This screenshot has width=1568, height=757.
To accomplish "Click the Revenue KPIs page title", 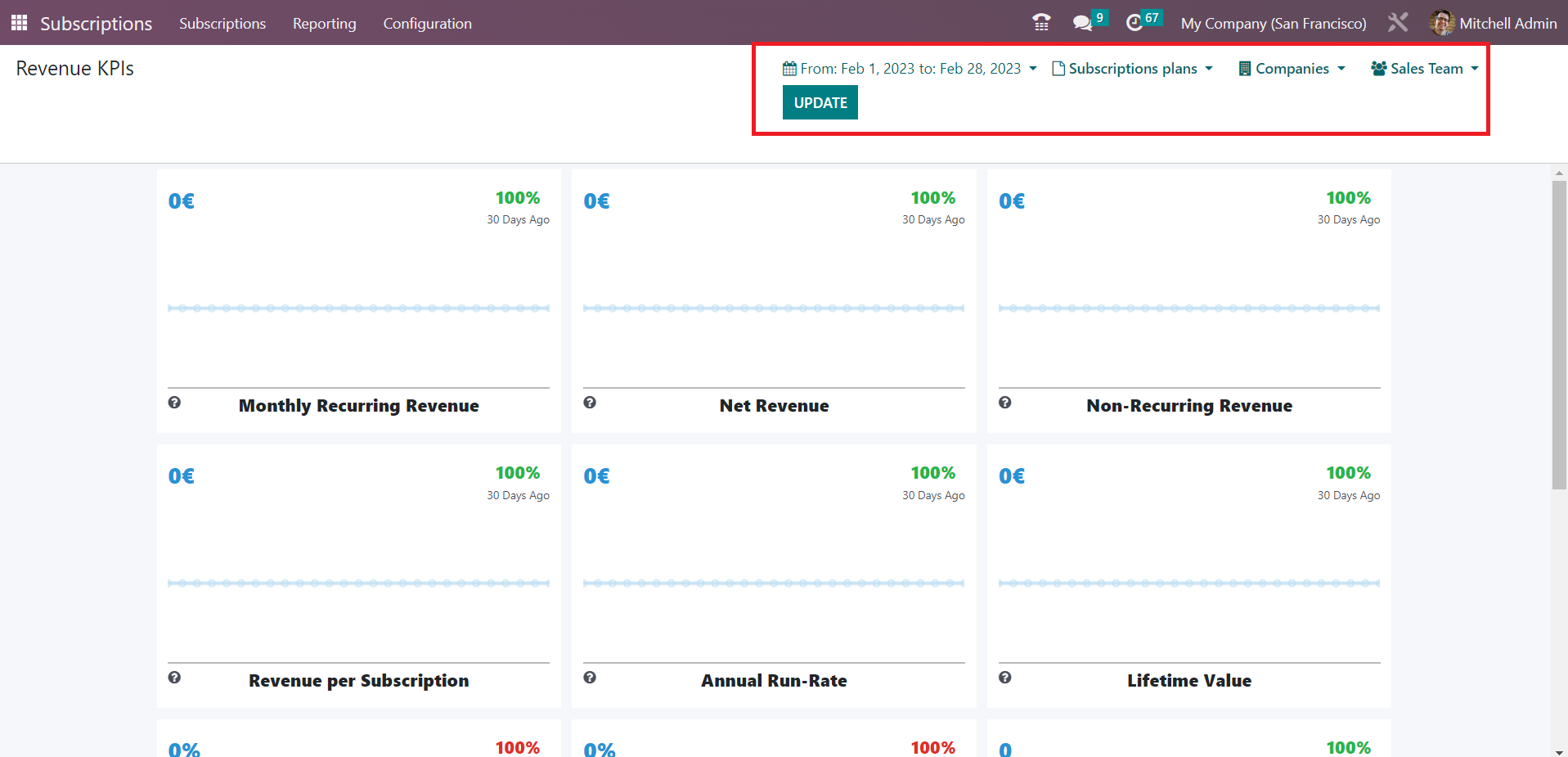I will click(x=75, y=69).
